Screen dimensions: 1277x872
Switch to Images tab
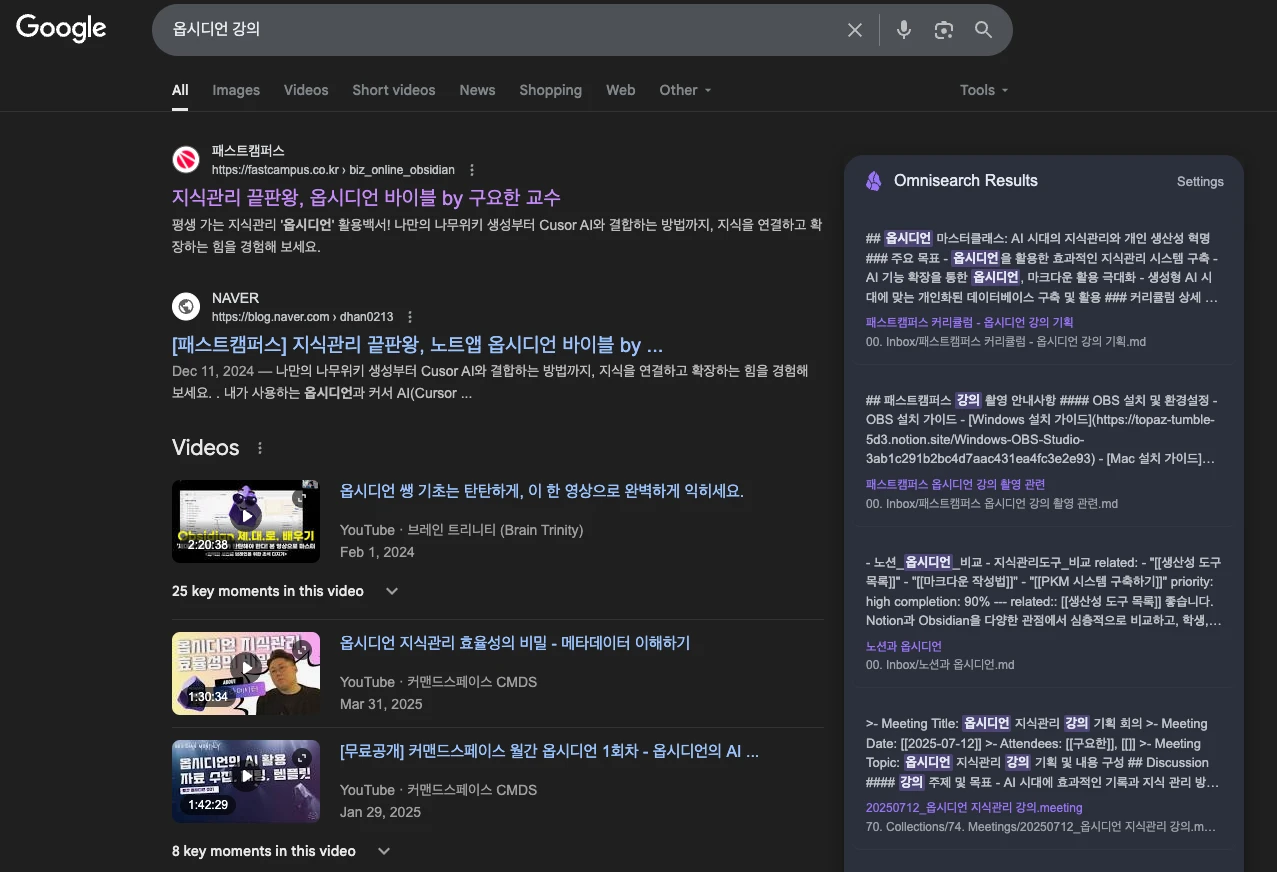(x=236, y=90)
